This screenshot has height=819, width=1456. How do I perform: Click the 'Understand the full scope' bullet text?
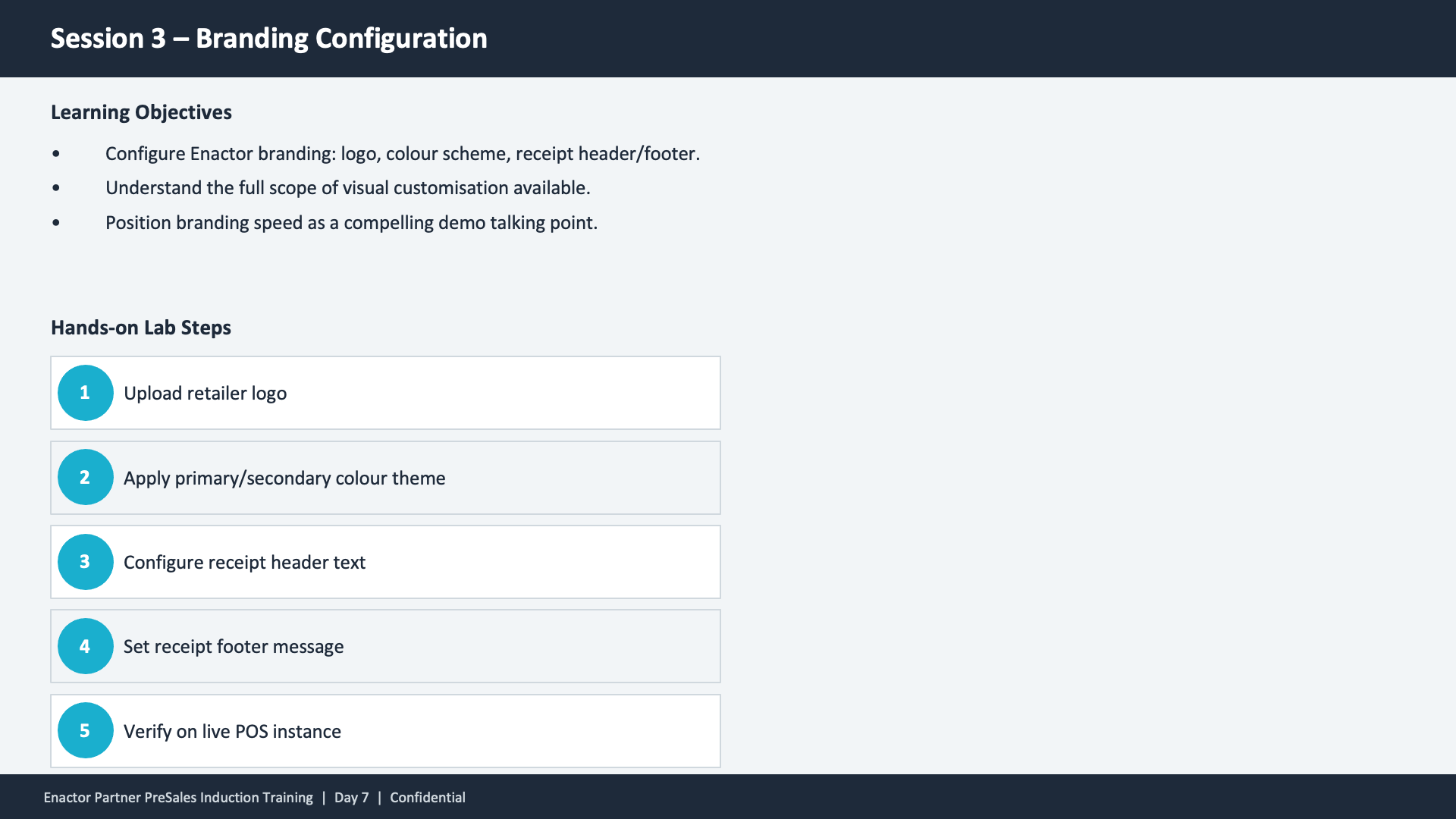coord(347,188)
